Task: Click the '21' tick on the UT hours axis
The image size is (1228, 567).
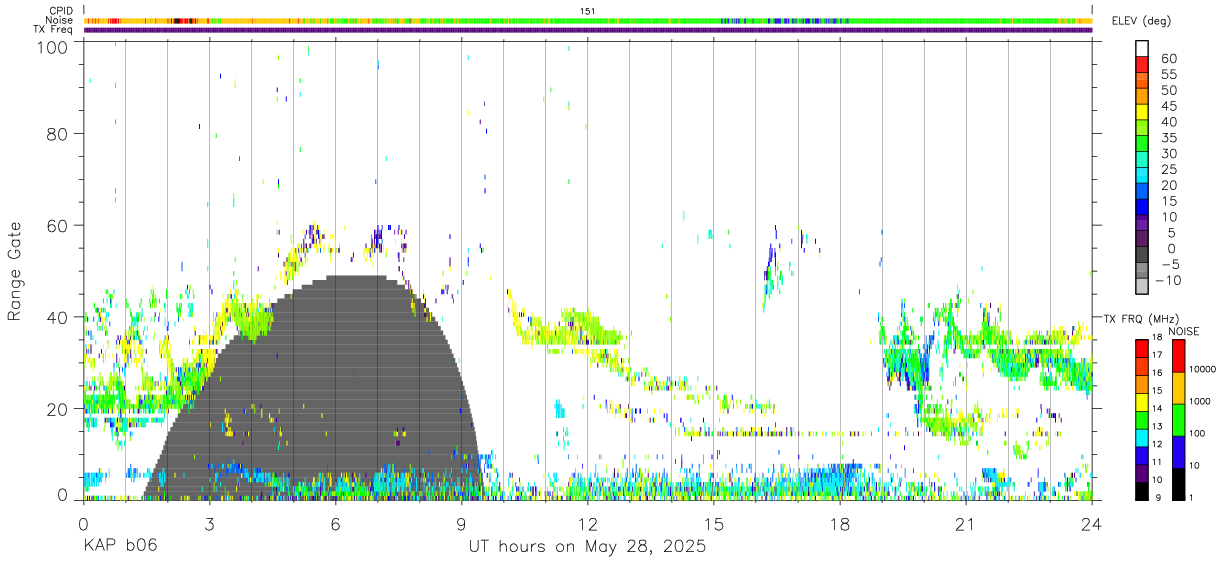Action: click(x=966, y=524)
